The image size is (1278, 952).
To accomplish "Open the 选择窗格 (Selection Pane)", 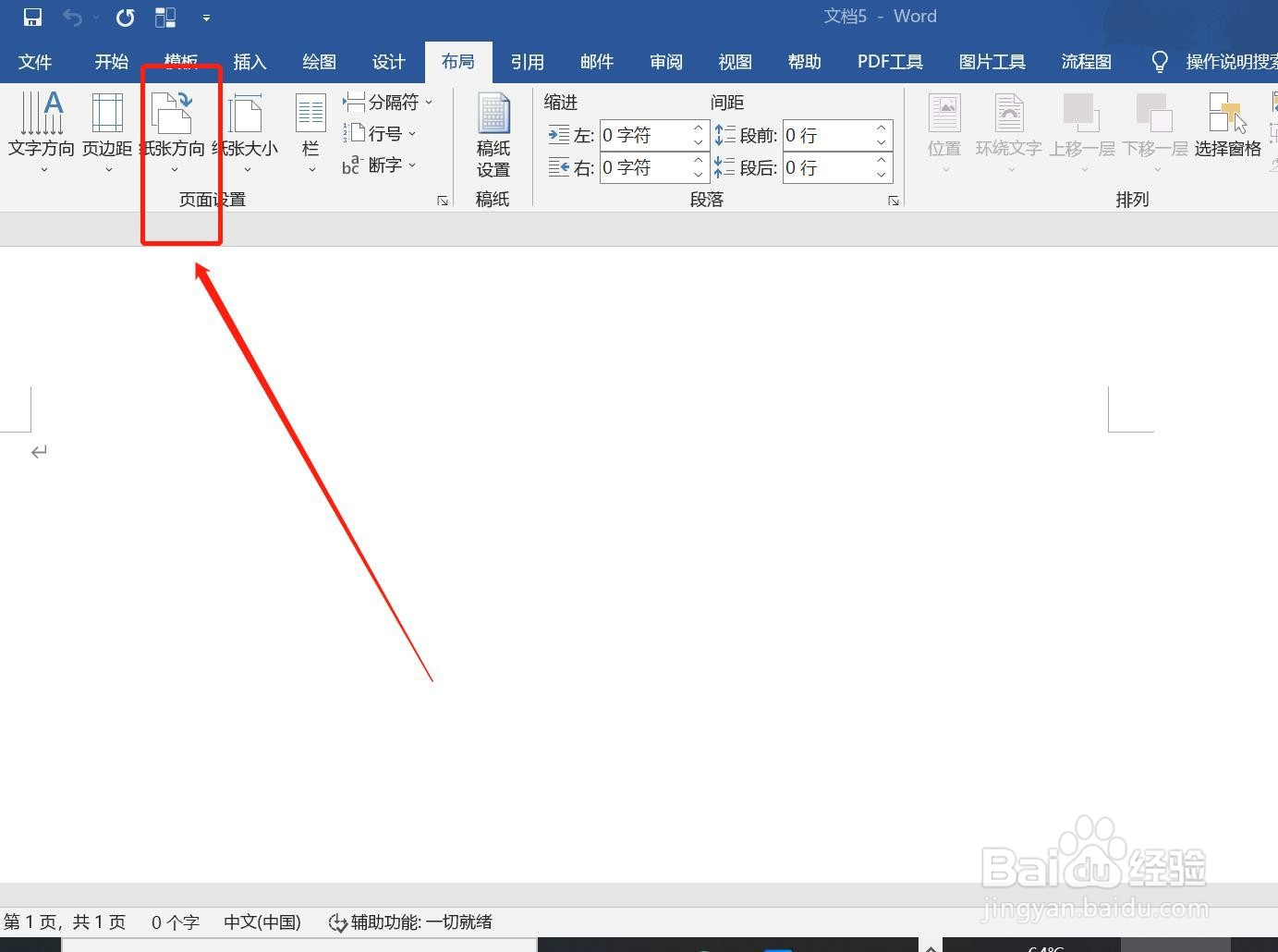I will (1227, 129).
